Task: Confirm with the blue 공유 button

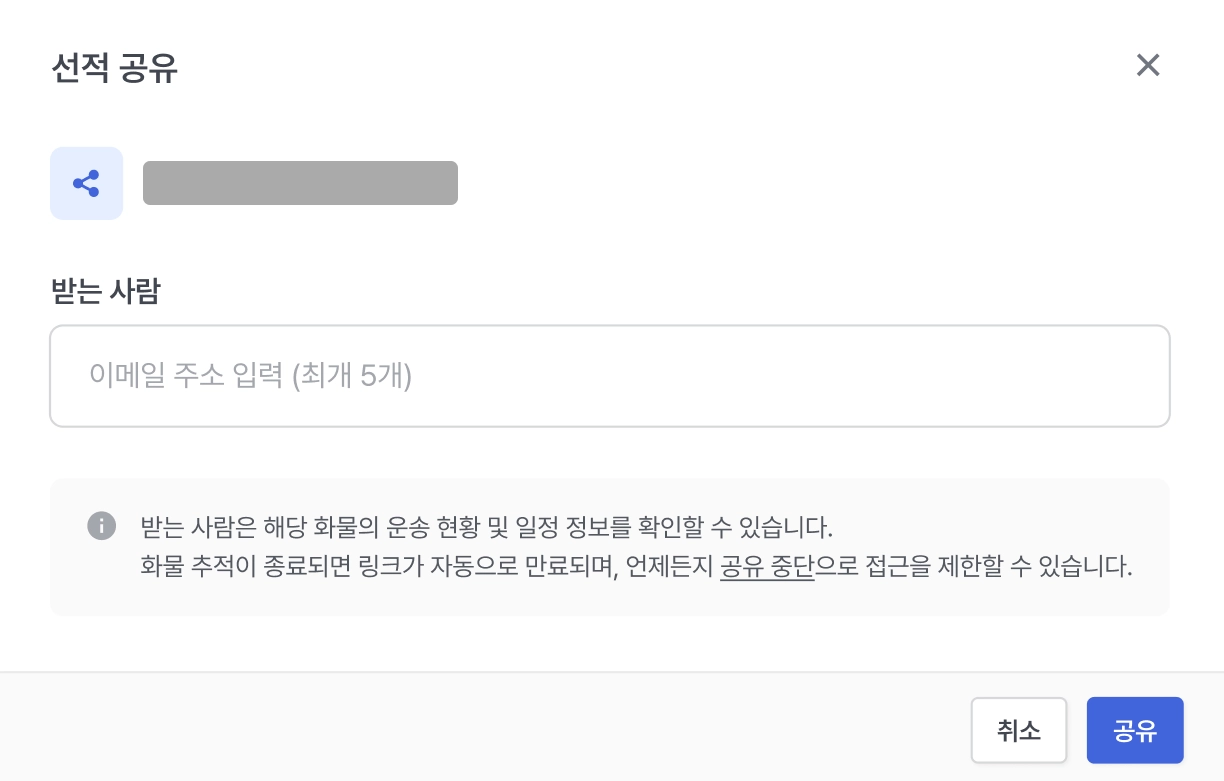Action: (1134, 730)
